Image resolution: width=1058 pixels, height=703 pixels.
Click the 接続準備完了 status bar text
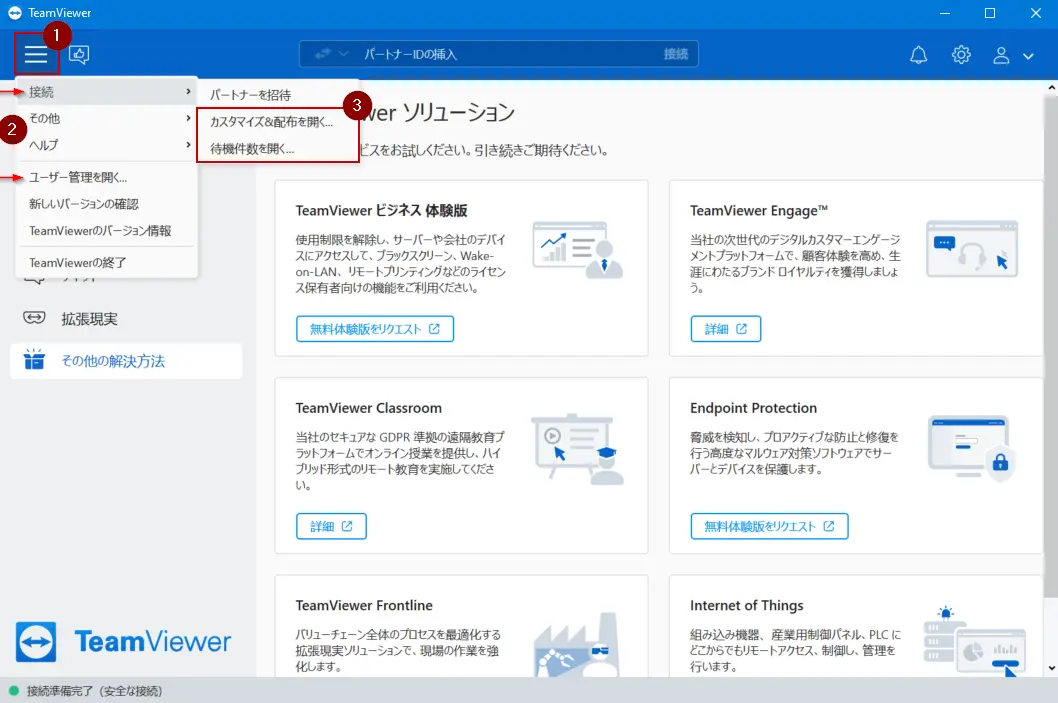(94, 691)
